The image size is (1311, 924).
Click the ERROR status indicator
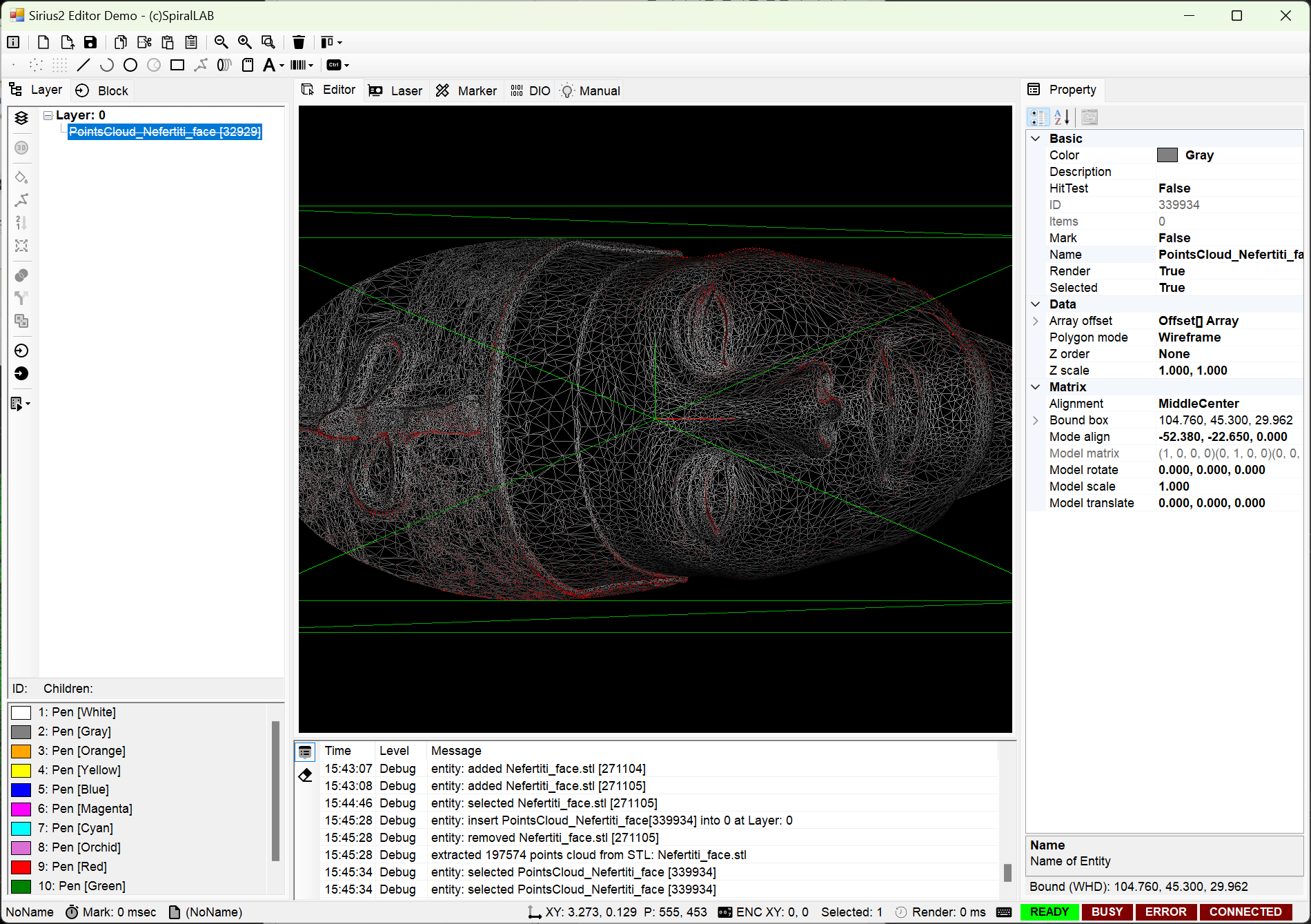point(1166,912)
